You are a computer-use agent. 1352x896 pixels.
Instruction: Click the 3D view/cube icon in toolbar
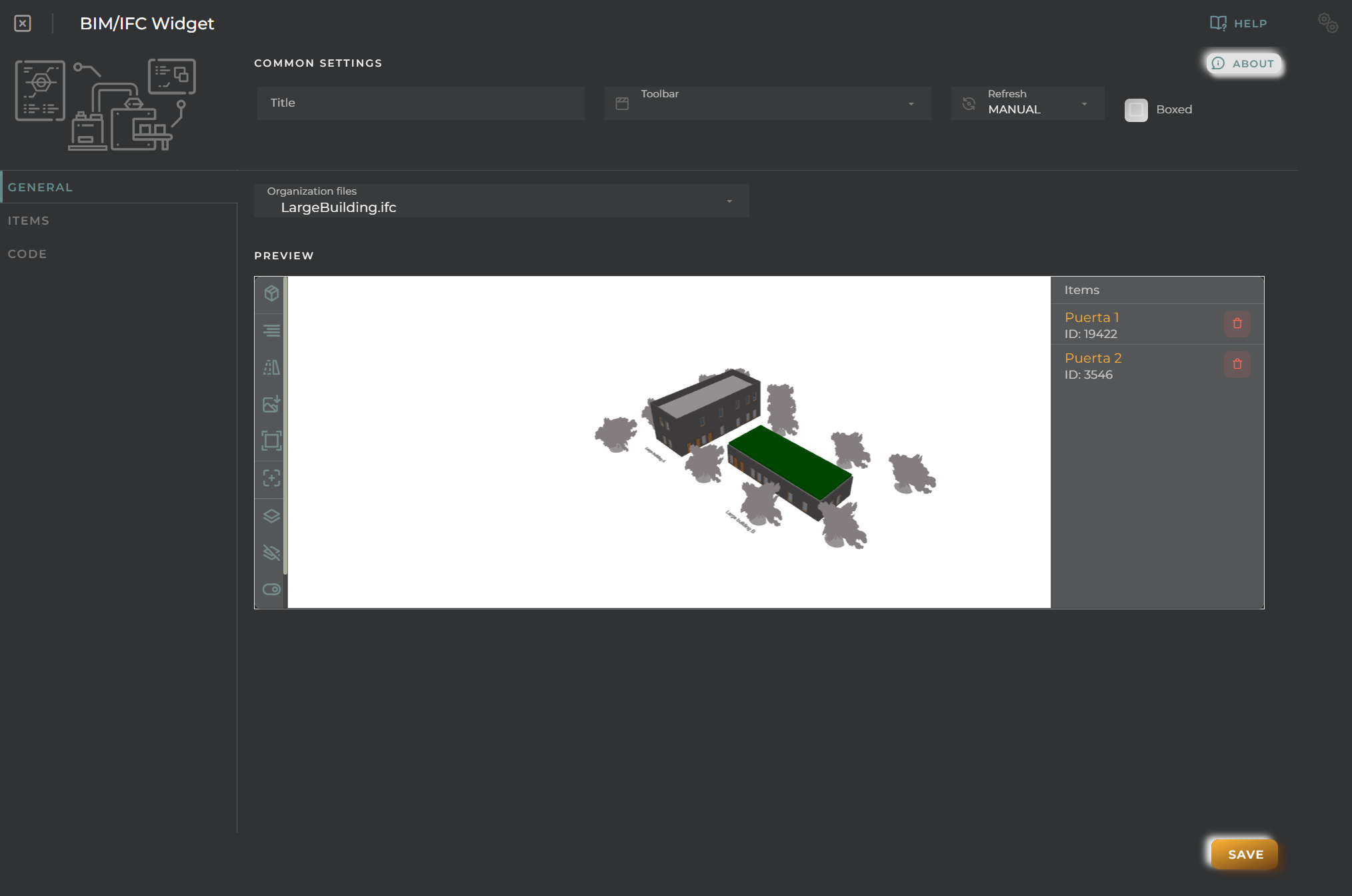pos(271,294)
